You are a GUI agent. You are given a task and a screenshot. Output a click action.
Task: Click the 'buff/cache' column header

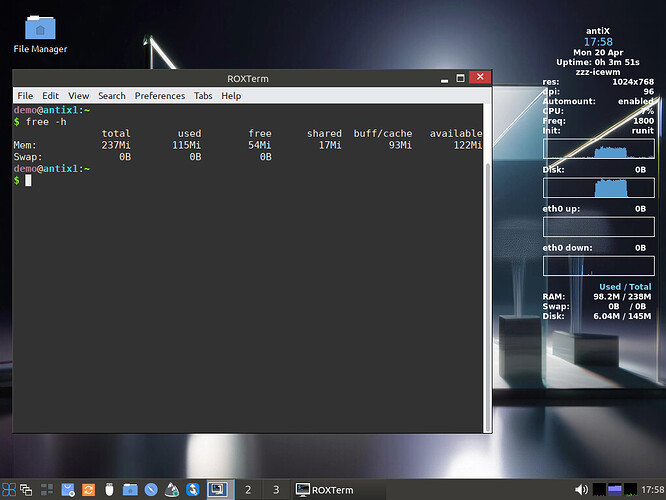tap(383, 133)
